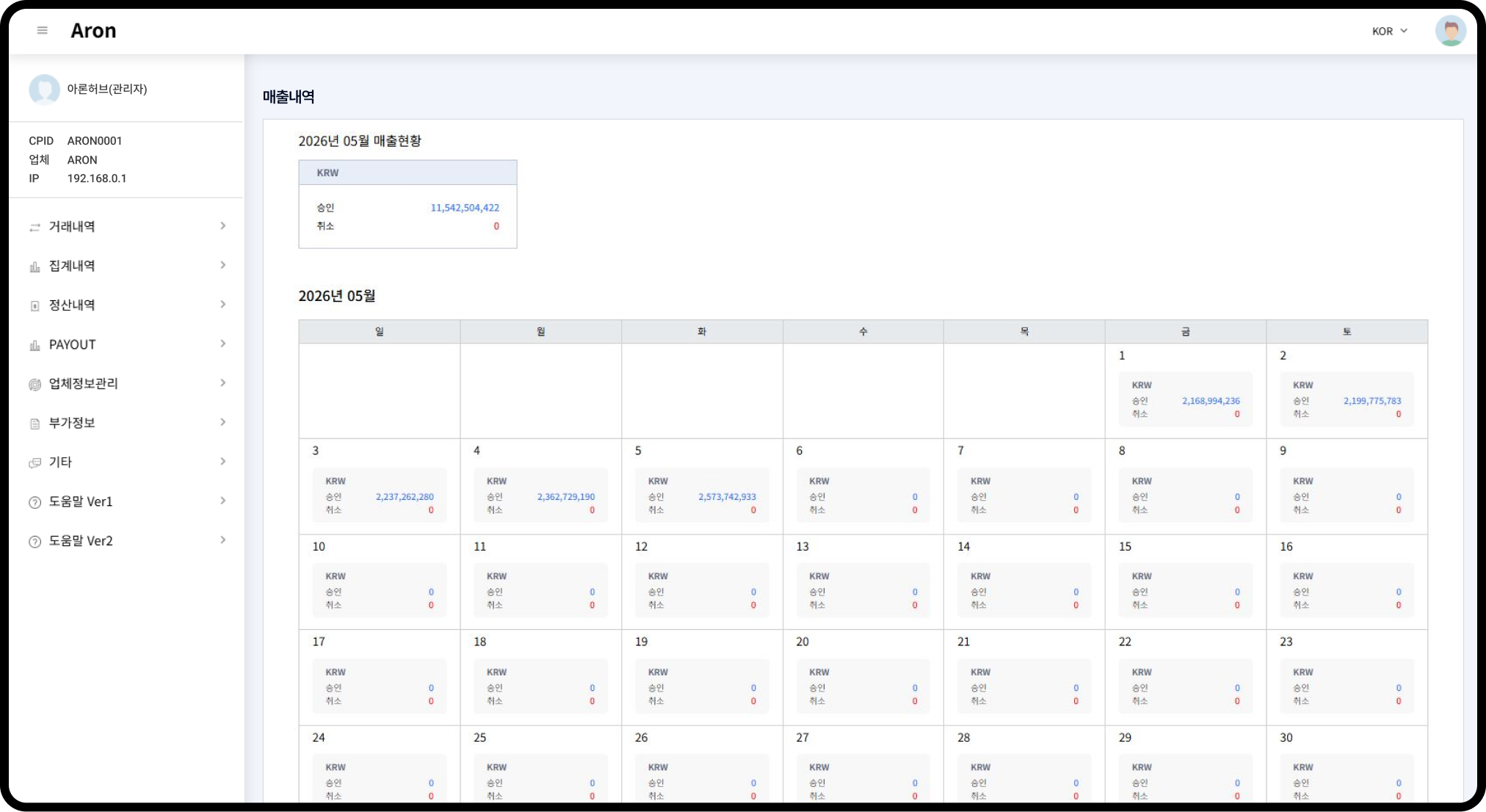Click the 수 column header
1486x812 pixels.
click(863, 332)
